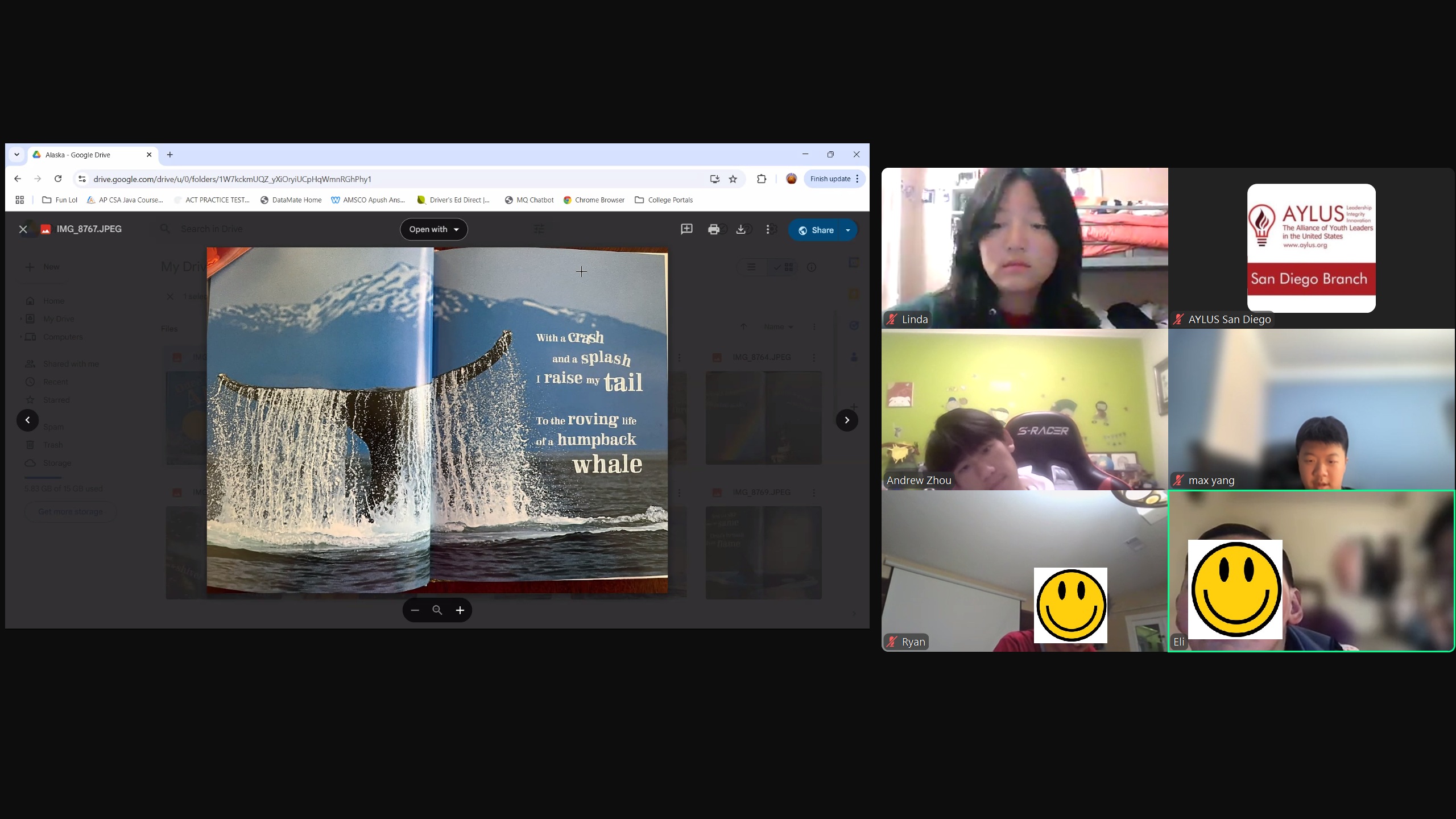Open more options for IMG_8764.JPEG

tap(814, 357)
